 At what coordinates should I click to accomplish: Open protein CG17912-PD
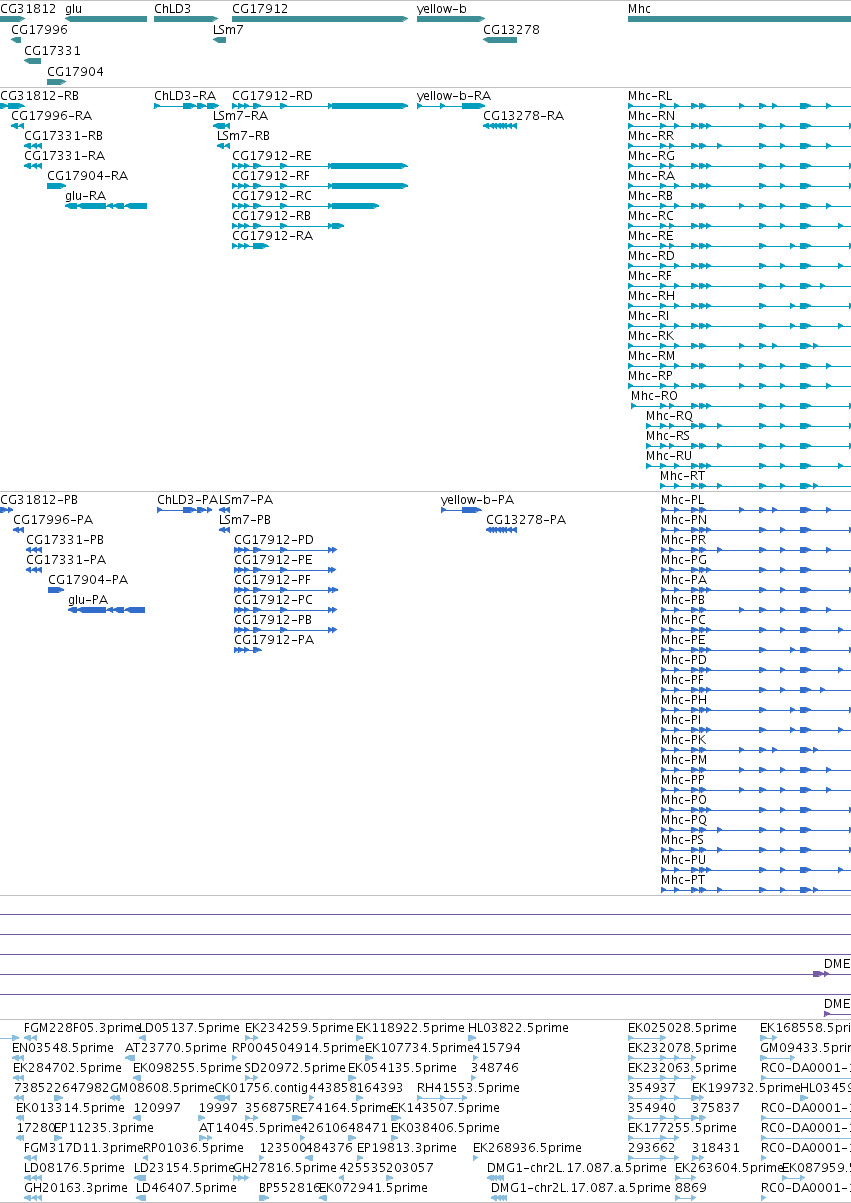pyautogui.click(x=274, y=540)
